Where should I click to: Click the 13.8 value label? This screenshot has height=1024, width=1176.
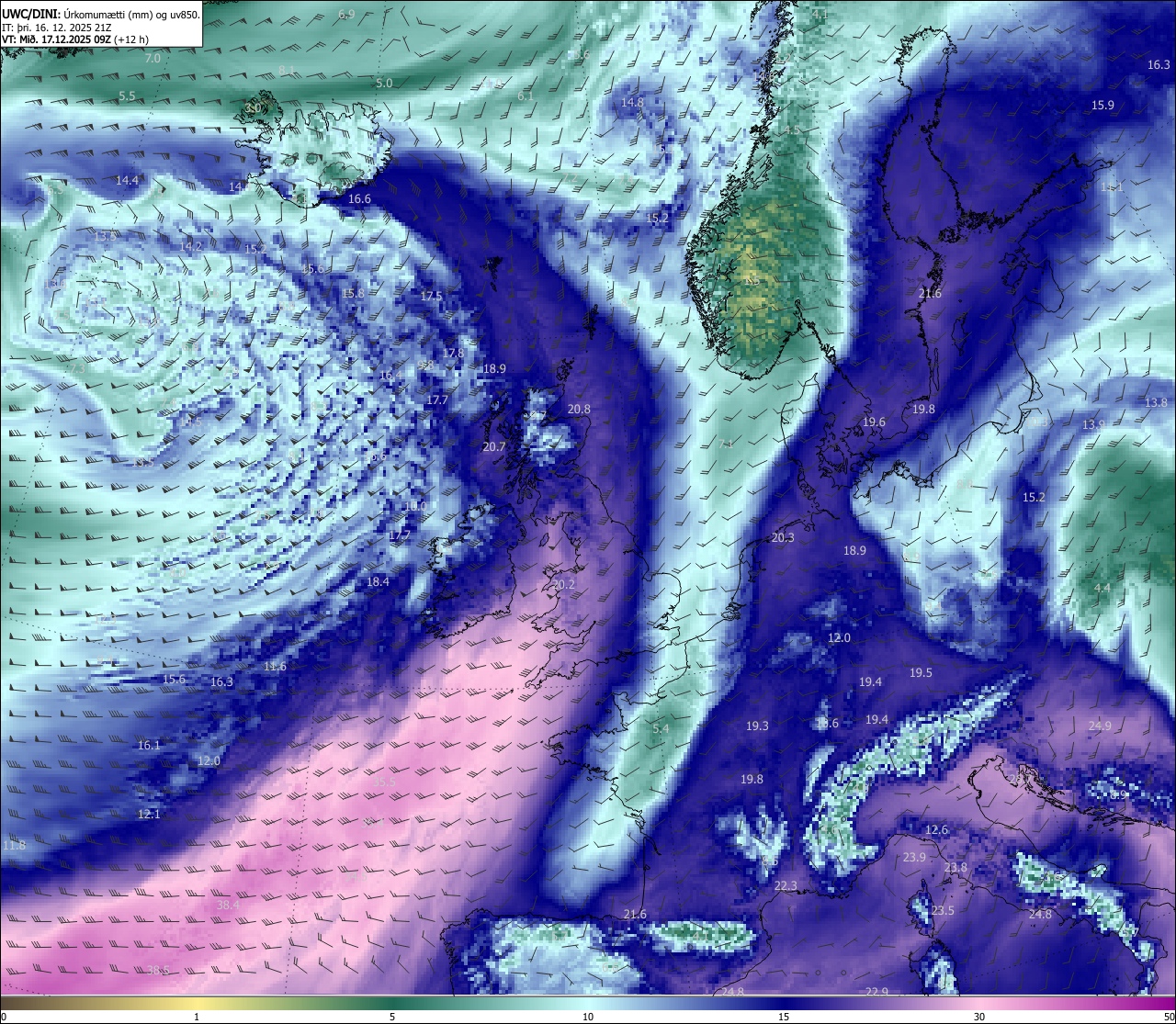(1156, 403)
